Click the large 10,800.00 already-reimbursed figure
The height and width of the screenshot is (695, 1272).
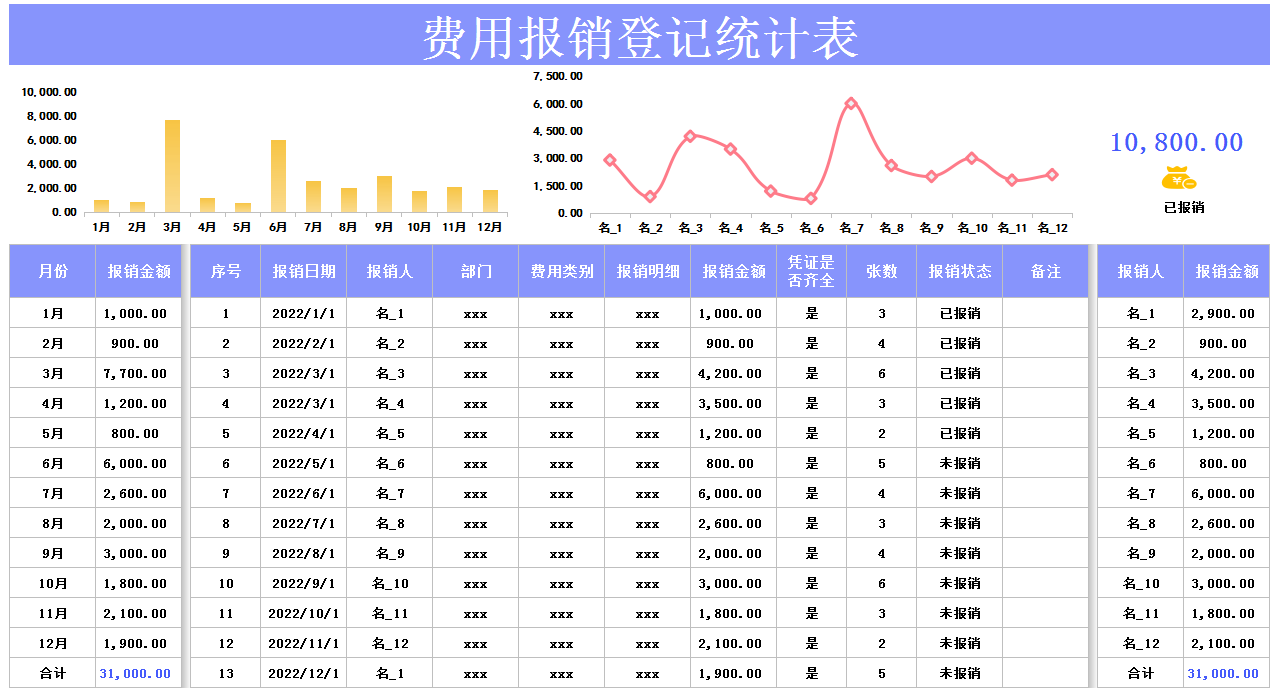(1177, 140)
